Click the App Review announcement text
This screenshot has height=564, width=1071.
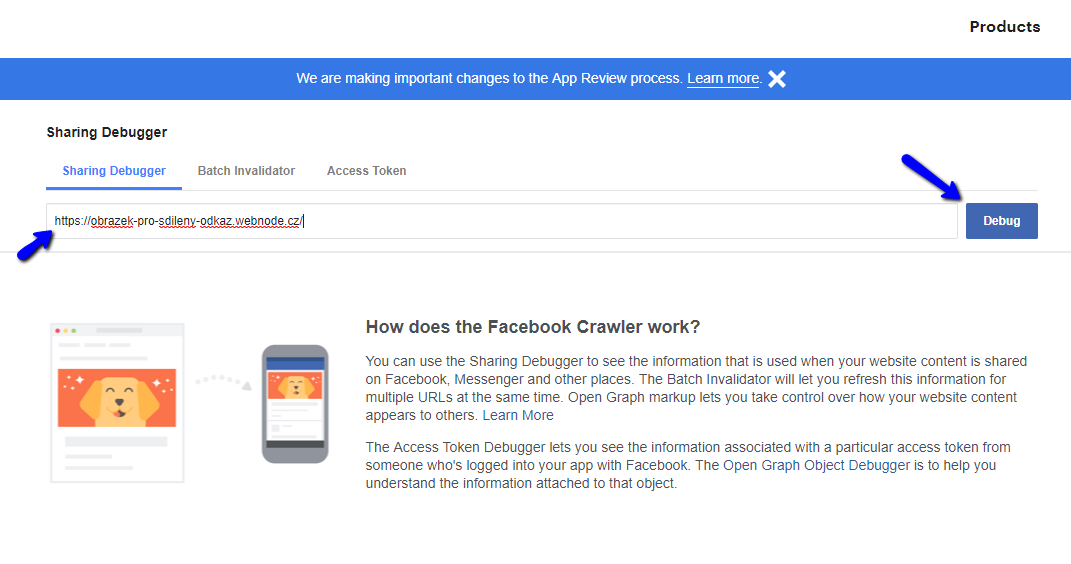489,79
